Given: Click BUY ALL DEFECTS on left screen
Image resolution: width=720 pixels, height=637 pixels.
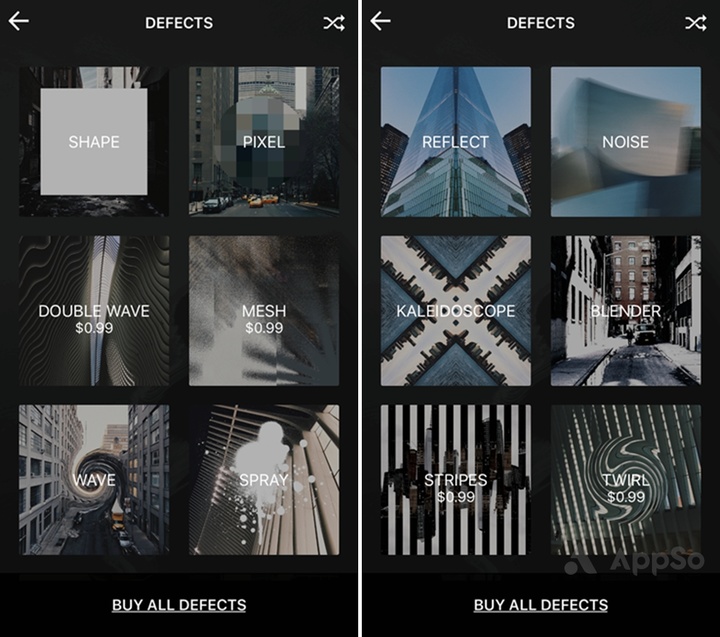Looking at the screenshot, I should click(179, 605).
